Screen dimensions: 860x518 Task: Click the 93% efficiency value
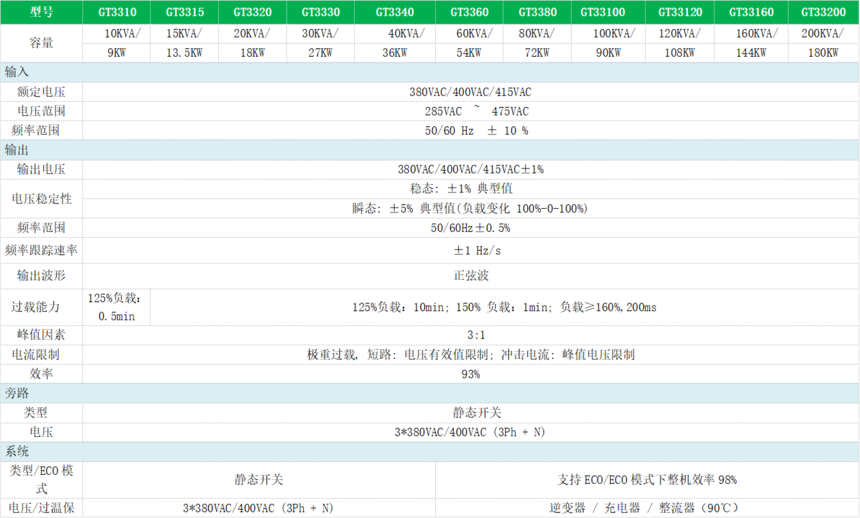[470, 373]
